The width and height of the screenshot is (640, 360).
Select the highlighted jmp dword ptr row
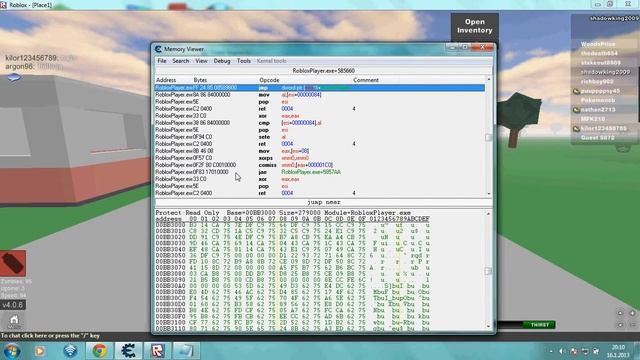coord(320,88)
